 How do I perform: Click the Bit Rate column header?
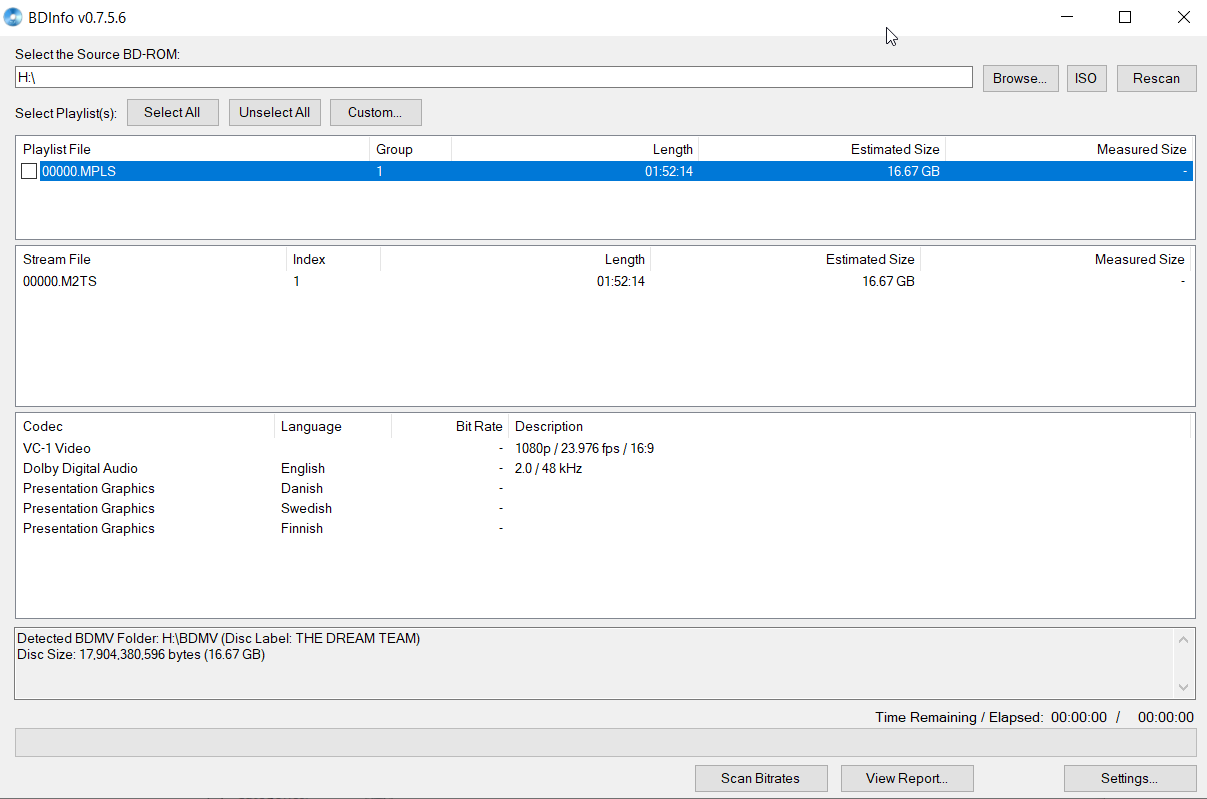coord(450,426)
